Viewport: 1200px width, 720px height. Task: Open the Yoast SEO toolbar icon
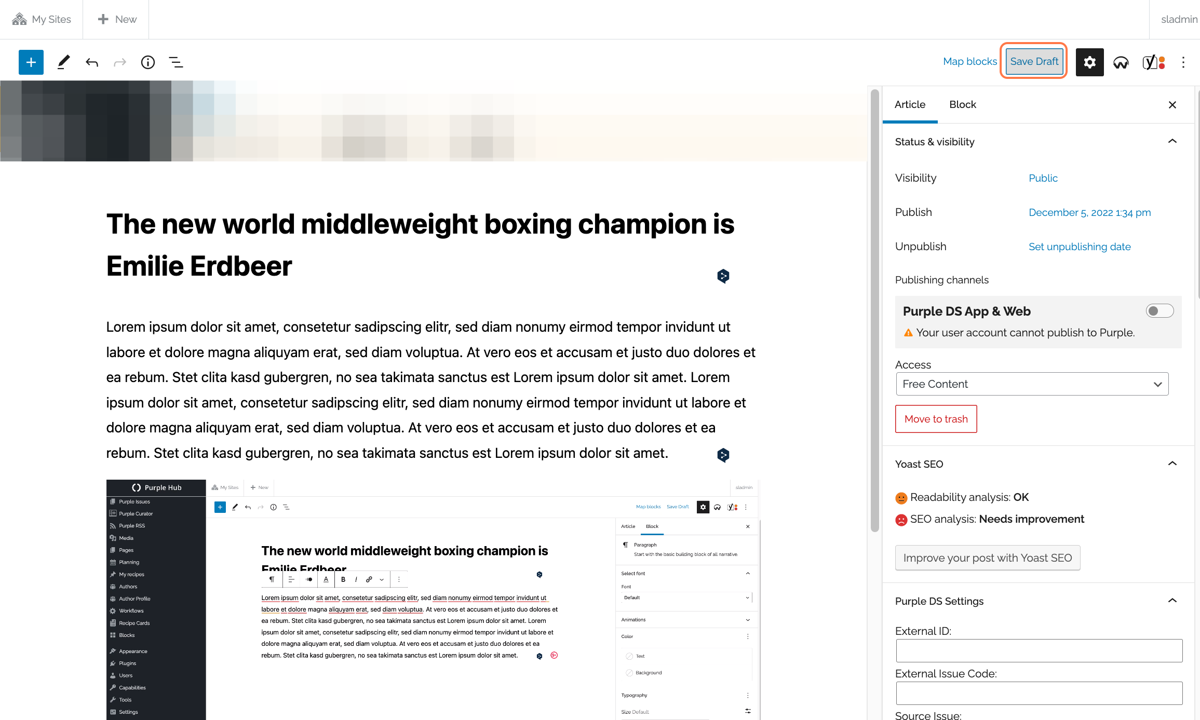[1153, 62]
